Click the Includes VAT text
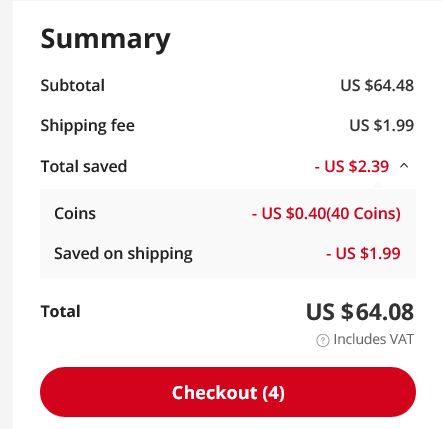This screenshot has width=442, height=429. pyautogui.click(x=373, y=339)
